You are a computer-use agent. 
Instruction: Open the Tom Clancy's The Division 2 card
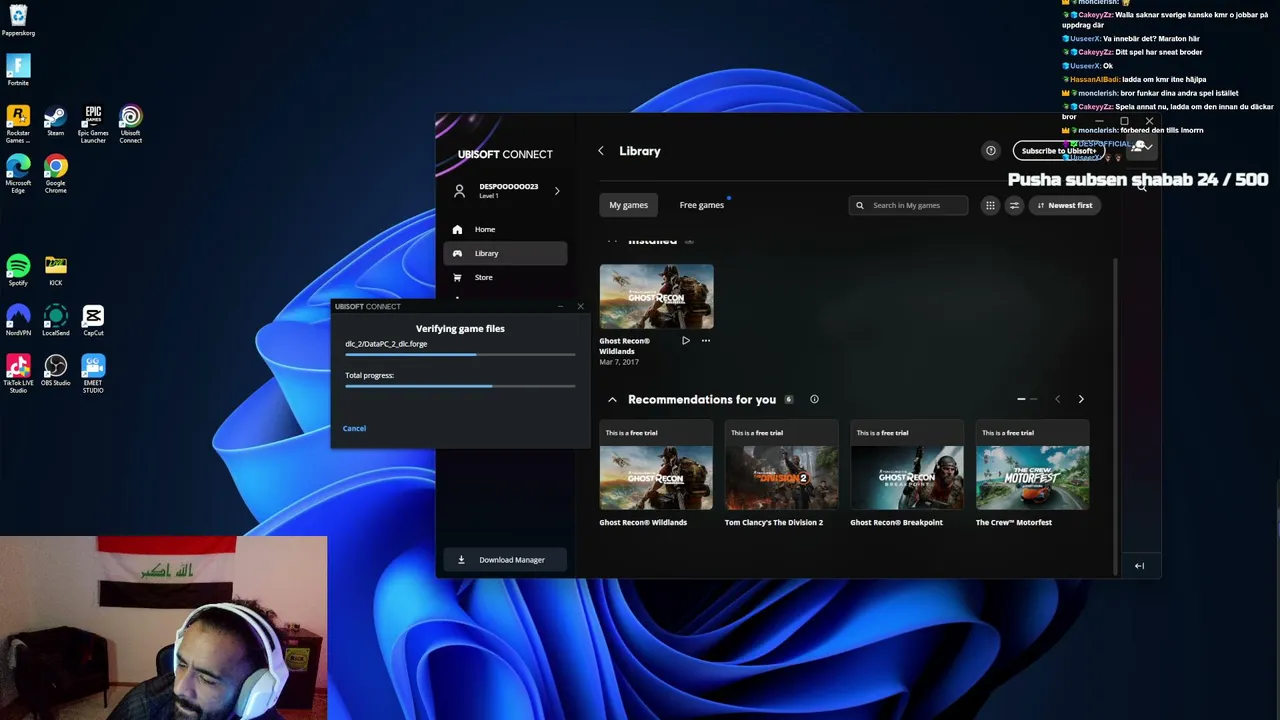[781, 473]
